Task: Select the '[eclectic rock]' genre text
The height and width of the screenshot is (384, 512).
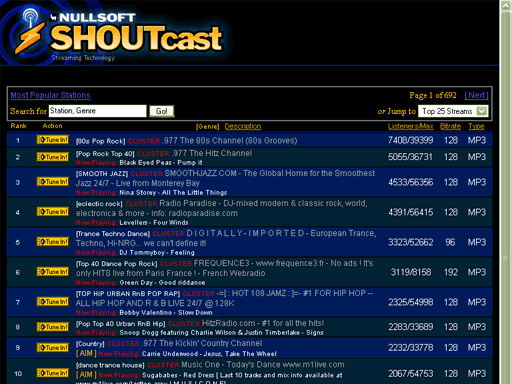Action: [99, 204]
